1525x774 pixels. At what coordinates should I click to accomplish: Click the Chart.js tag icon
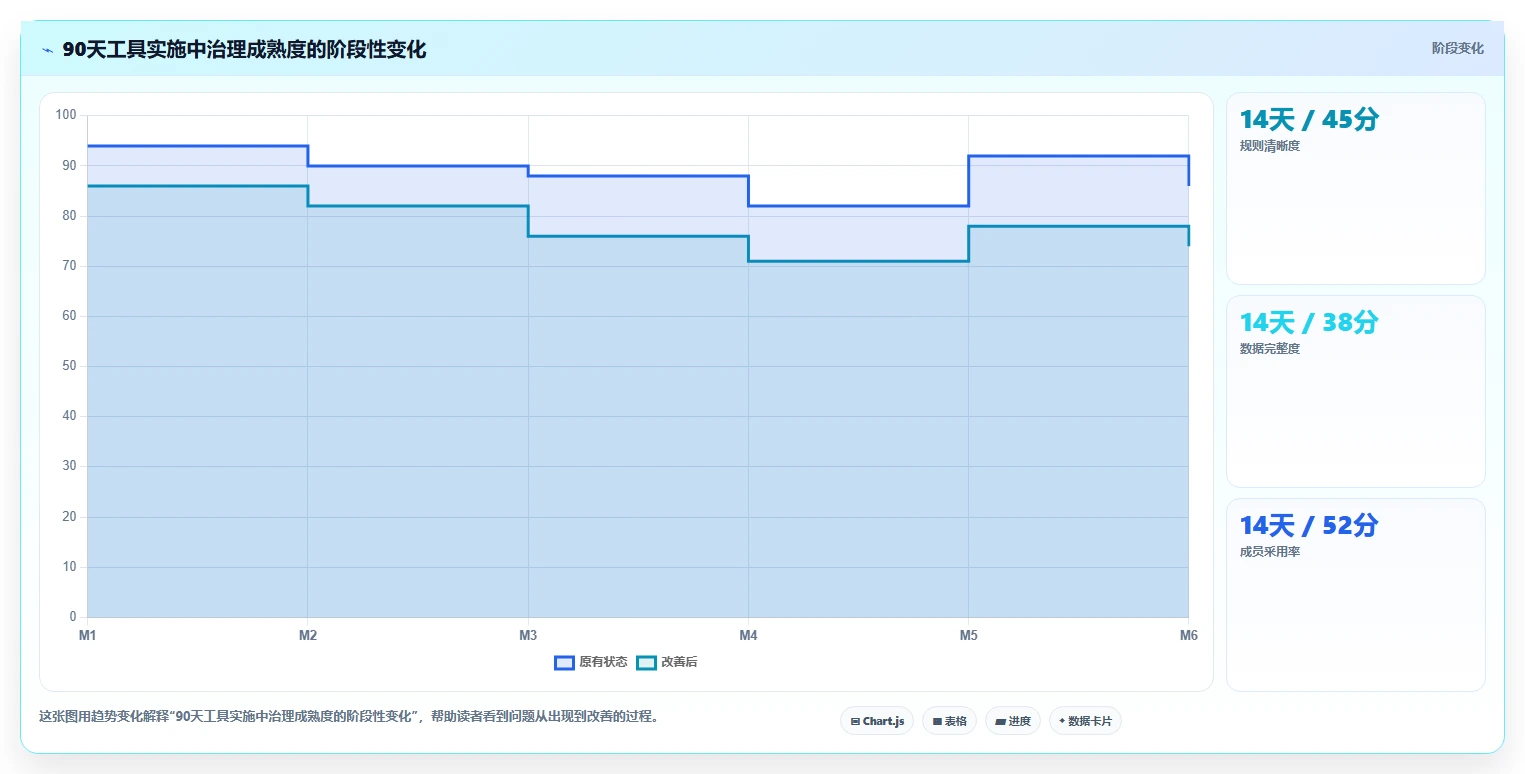855,721
